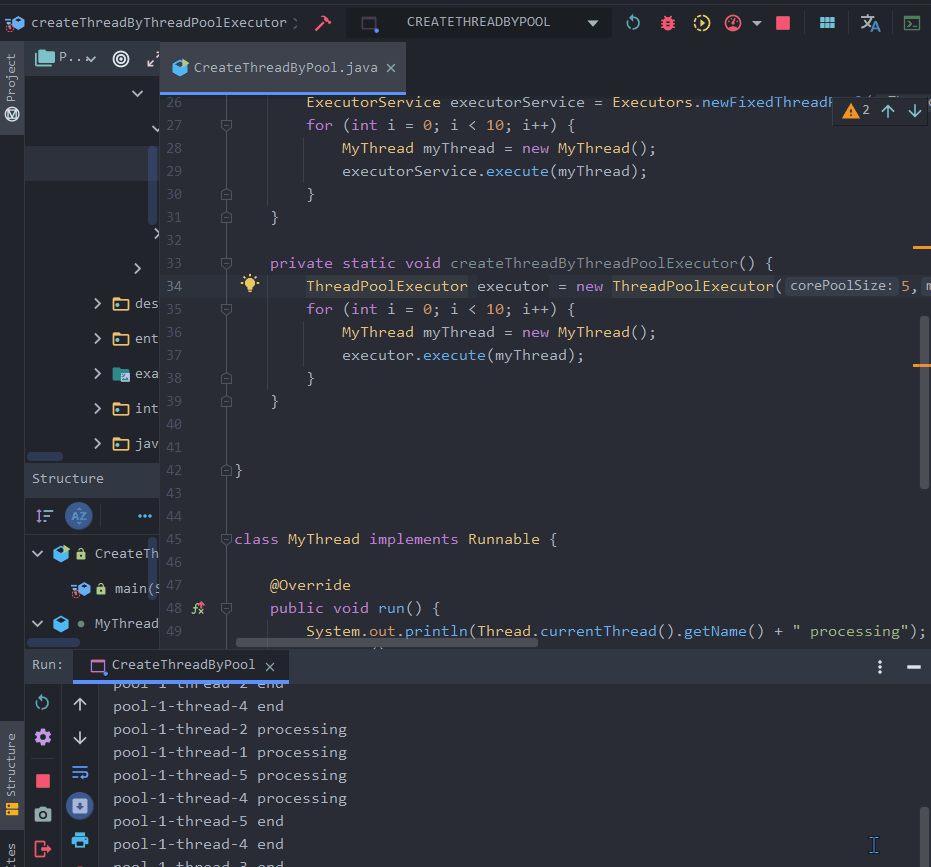Open Run panel options three dots menu
The height and width of the screenshot is (867, 931).
click(880, 667)
